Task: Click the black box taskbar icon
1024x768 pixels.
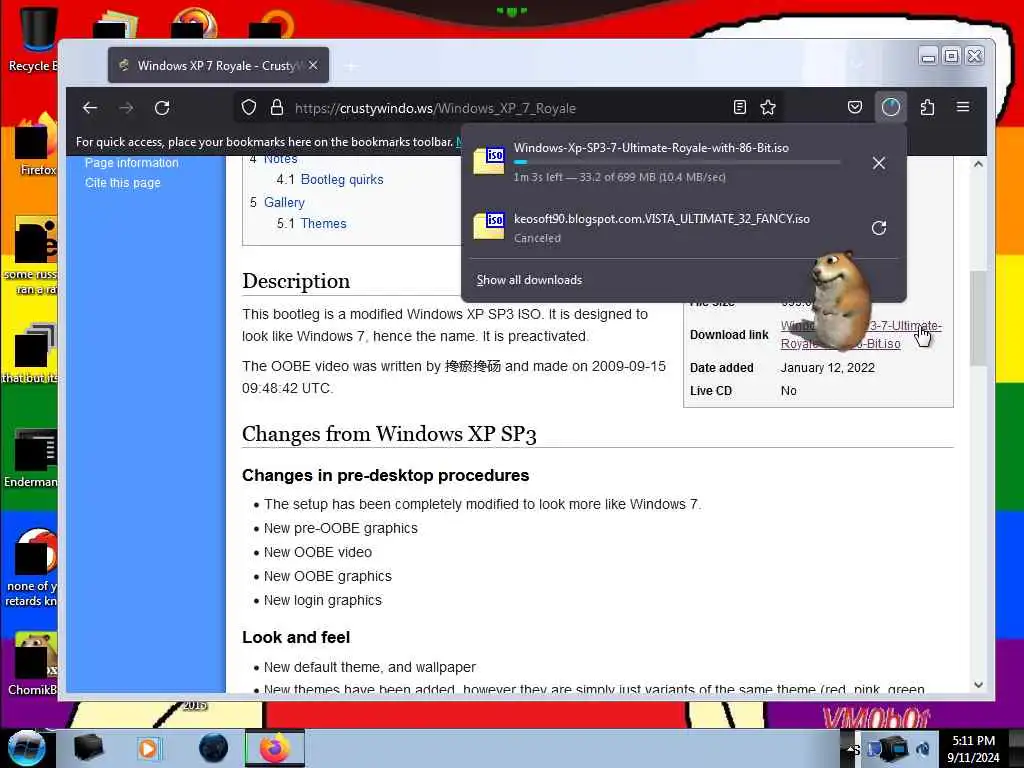Action: (88, 748)
